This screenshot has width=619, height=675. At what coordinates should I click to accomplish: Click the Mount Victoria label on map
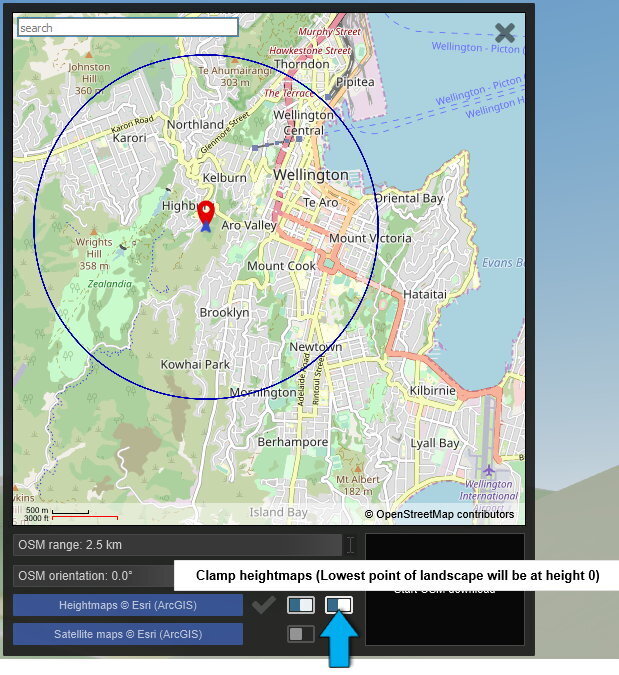point(369,238)
